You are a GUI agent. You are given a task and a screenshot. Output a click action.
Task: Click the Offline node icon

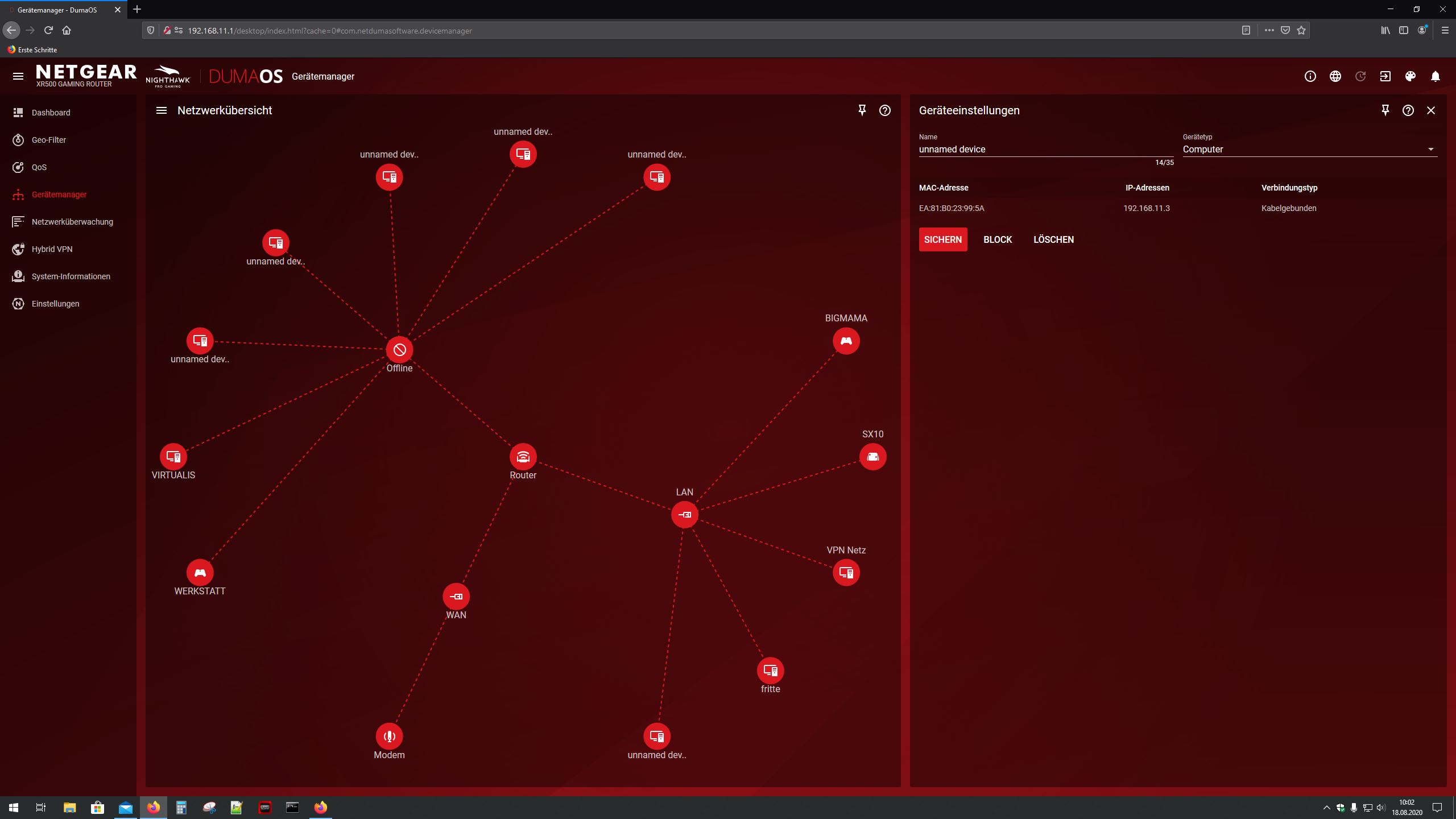pyautogui.click(x=399, y=350)
